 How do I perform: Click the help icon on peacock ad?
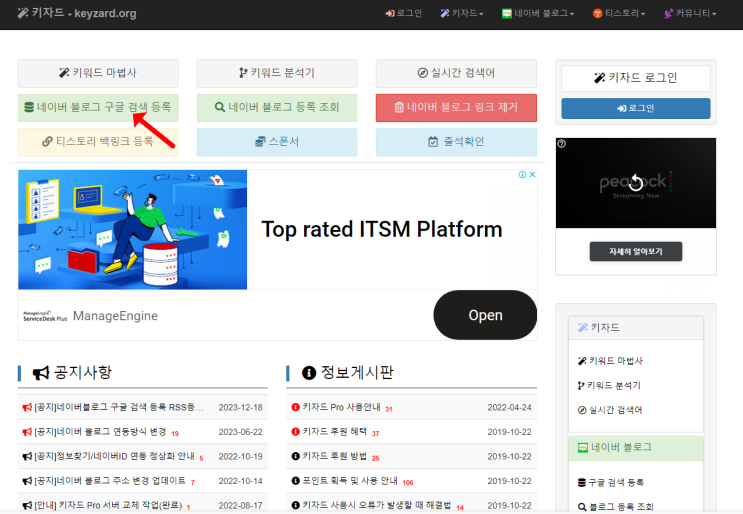pyautogui.click(x=562, y=144)
